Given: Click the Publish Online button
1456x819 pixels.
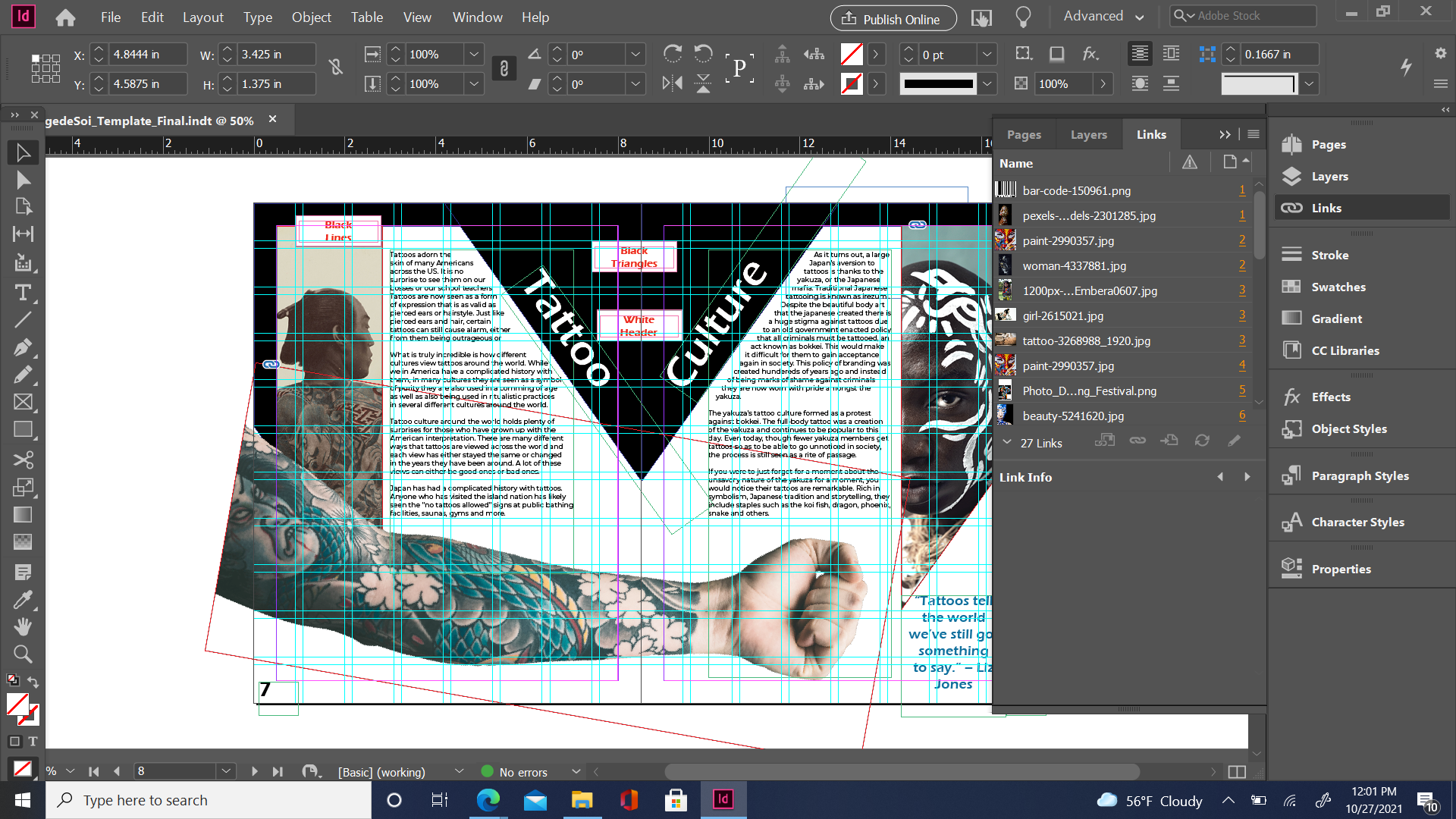Looking at the screenshot, I should (x=893, y=18).
